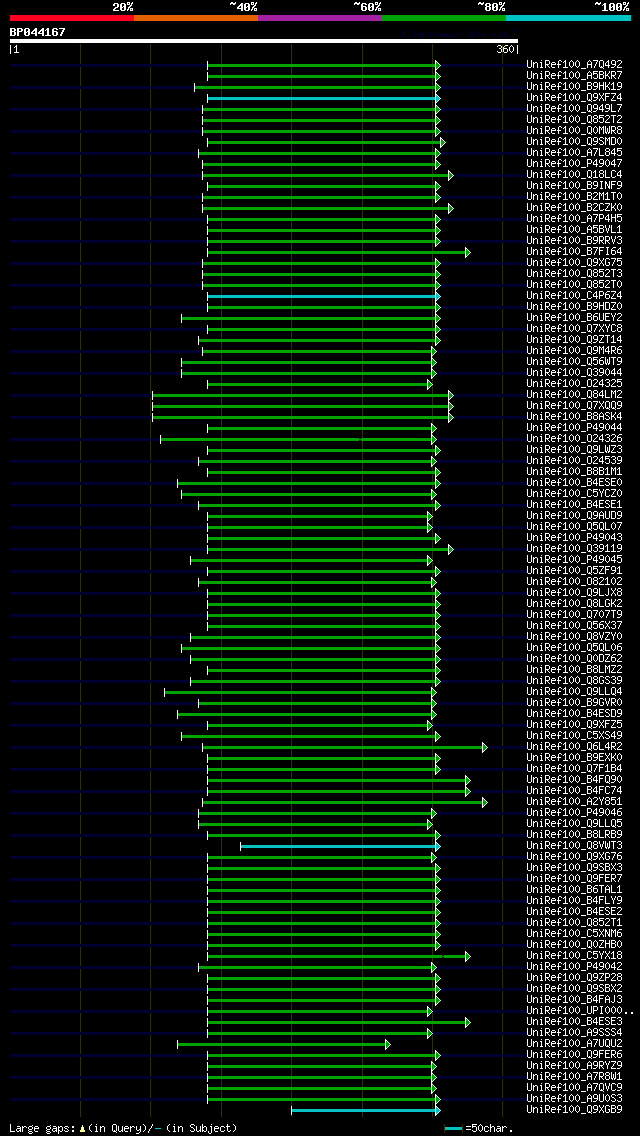640x1136 pixels.
Task: Click the UniRef100_Q84LM2 label
Action: click(574, 395)
